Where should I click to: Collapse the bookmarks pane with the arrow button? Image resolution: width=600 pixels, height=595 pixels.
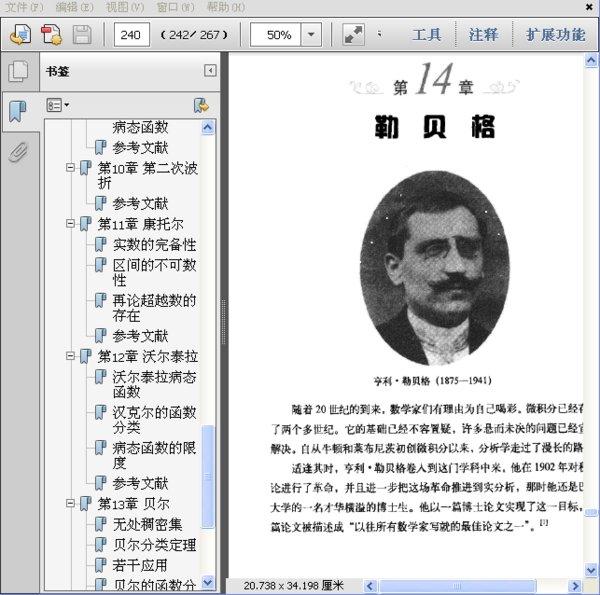coord(210,71)
